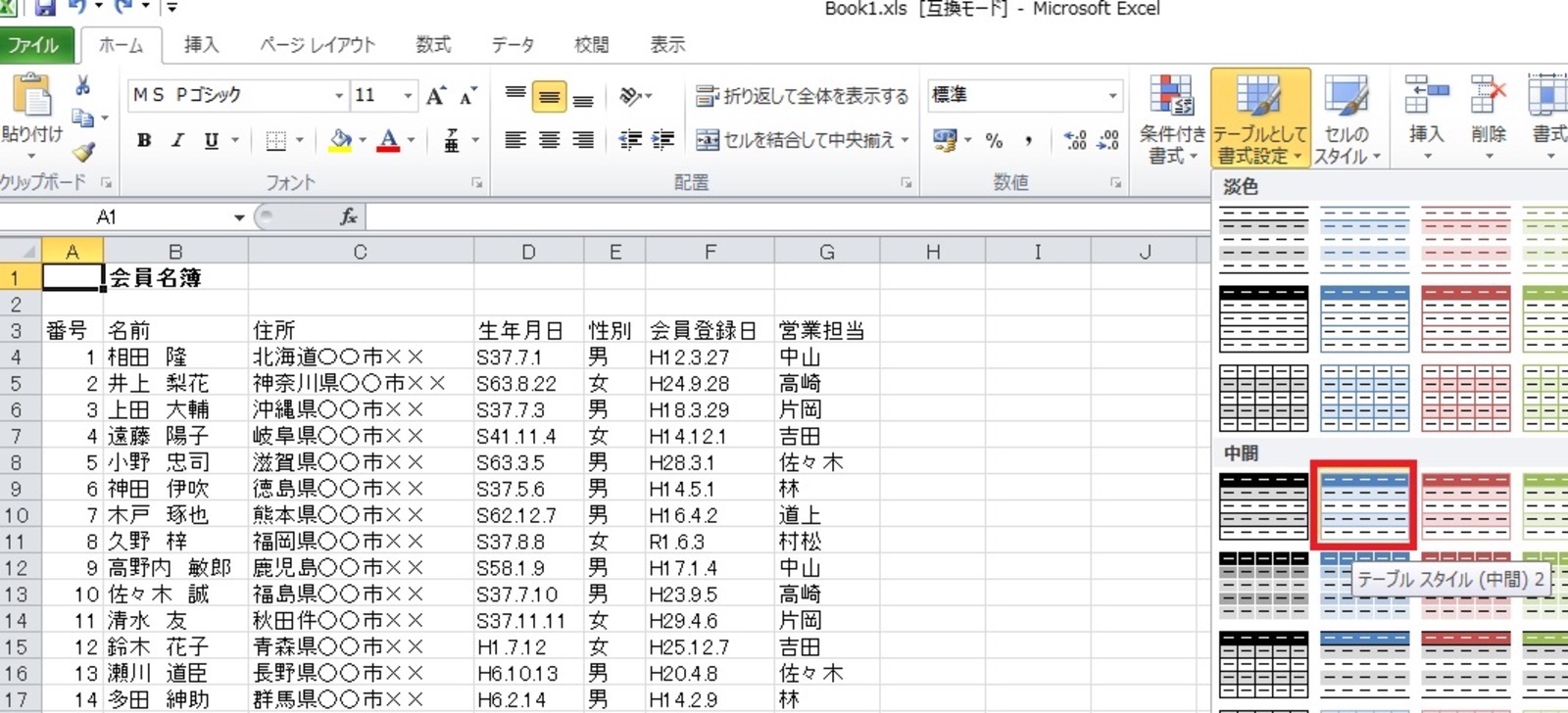Click into the formula bar
Image resolution: width=1568 pixels, height=713 pixels.
pos(787,217)
